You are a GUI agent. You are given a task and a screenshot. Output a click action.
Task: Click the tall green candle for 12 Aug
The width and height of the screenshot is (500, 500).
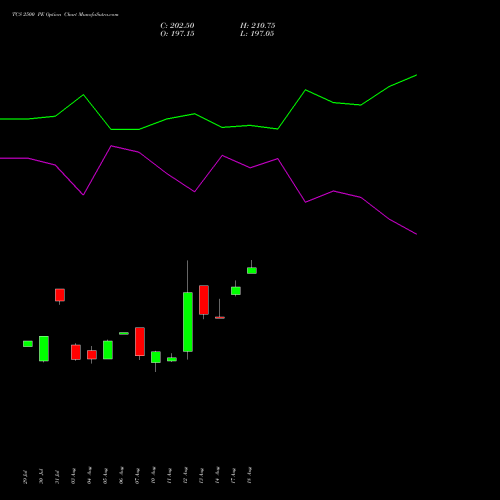click(x=188, y=322)
